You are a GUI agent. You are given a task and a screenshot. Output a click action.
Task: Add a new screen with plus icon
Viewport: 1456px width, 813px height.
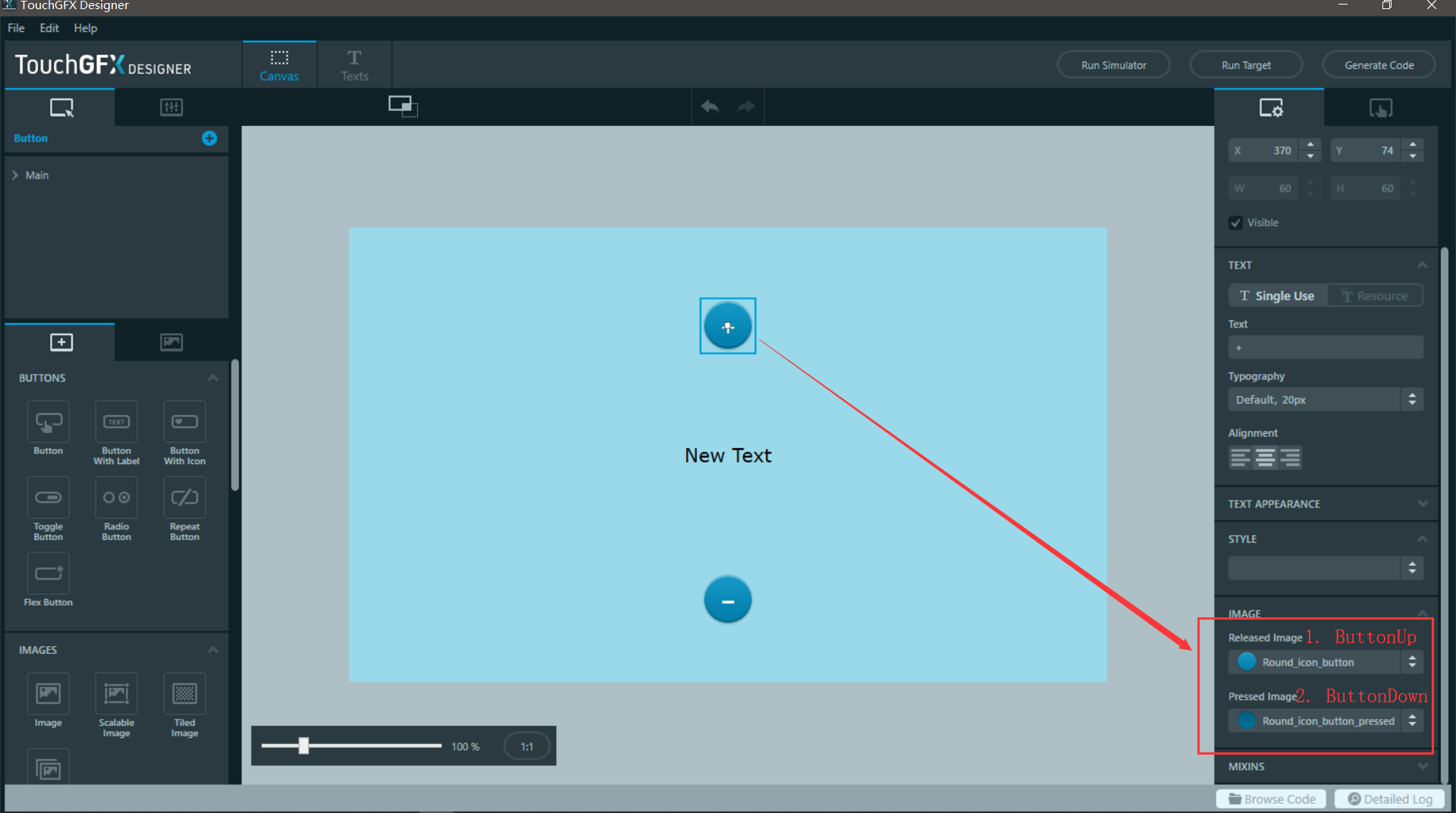tap(209, 138)
